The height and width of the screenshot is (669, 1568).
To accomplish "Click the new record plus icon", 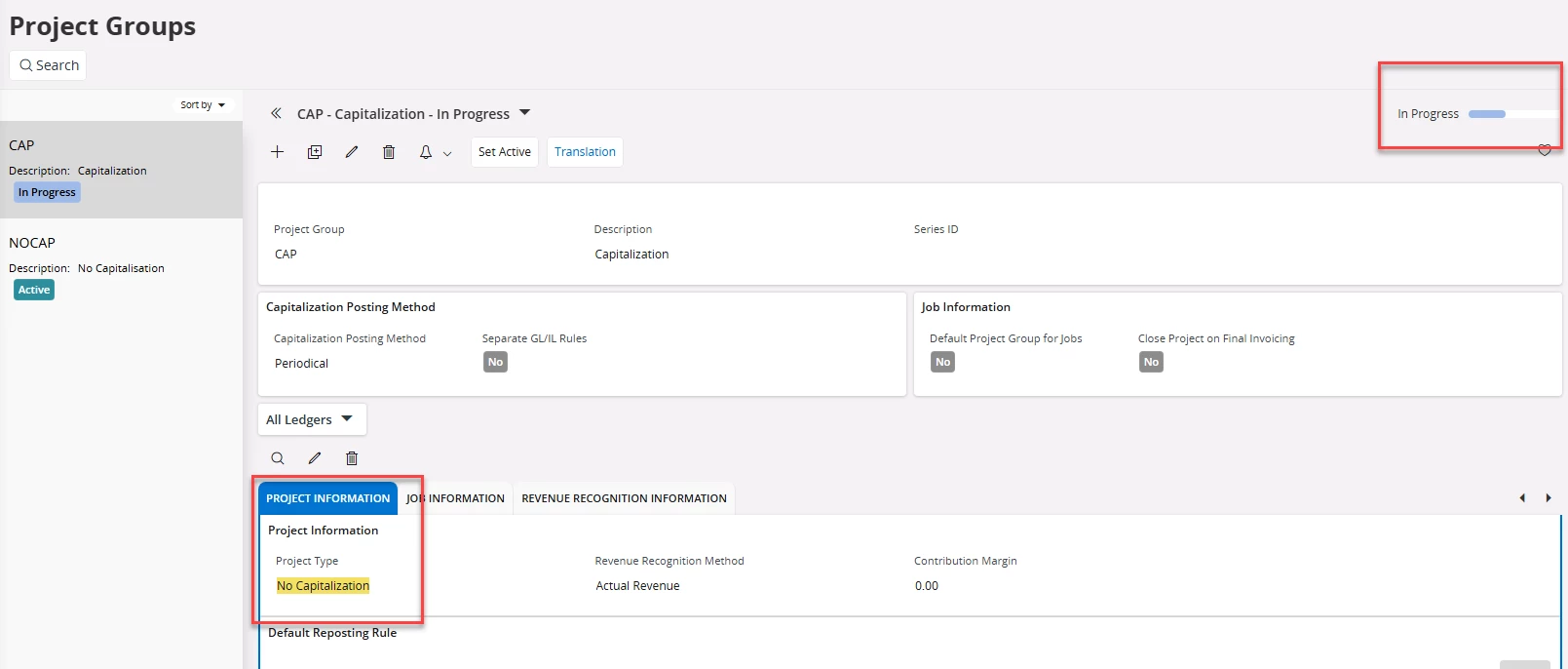I will click(x=278, y=152).
